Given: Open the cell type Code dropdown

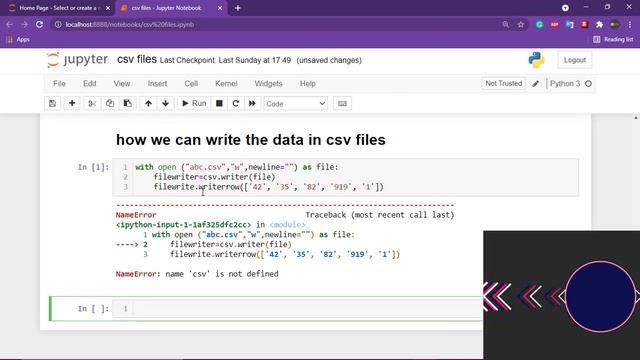Looking at the screenshot, I should (x=296, y=104).
